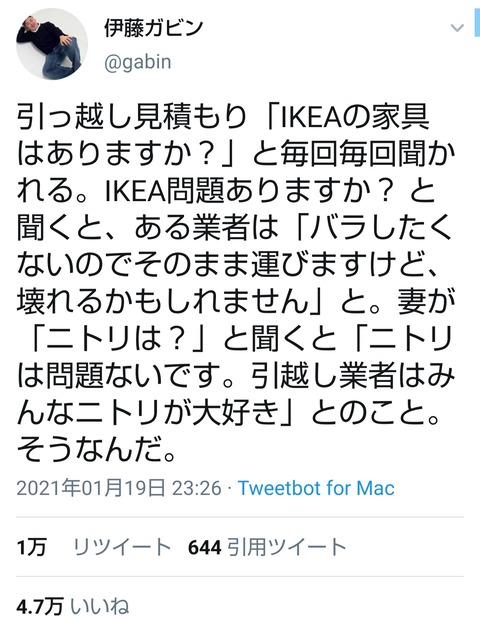Click the tweet line starting 引っ越し見積もり
Image resolution: width=480 pixels, height=621 pixels.
point(223,118)
